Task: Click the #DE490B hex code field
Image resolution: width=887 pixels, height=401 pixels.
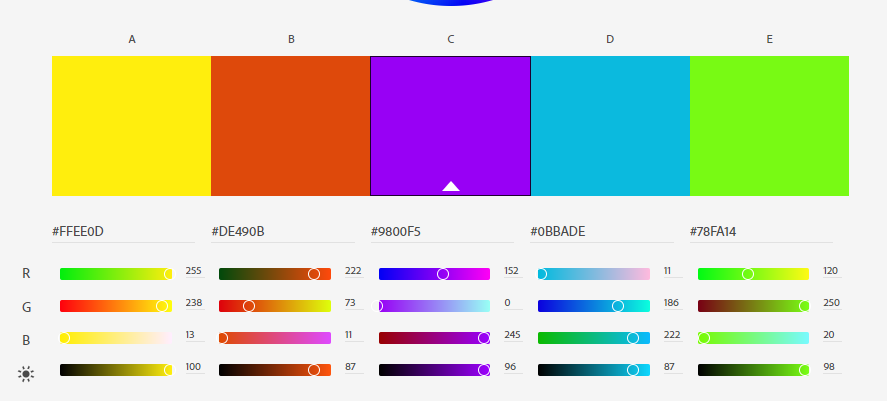Action: (x=283, y=232)
